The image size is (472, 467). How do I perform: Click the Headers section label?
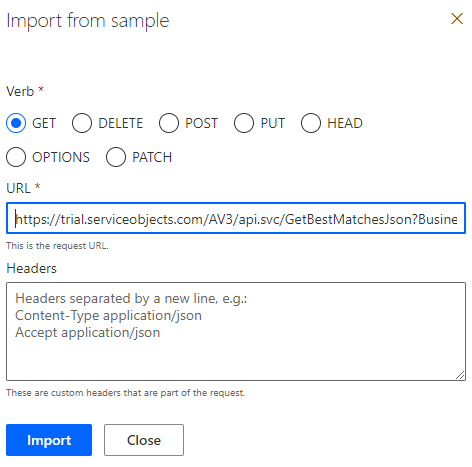point(31,268)
